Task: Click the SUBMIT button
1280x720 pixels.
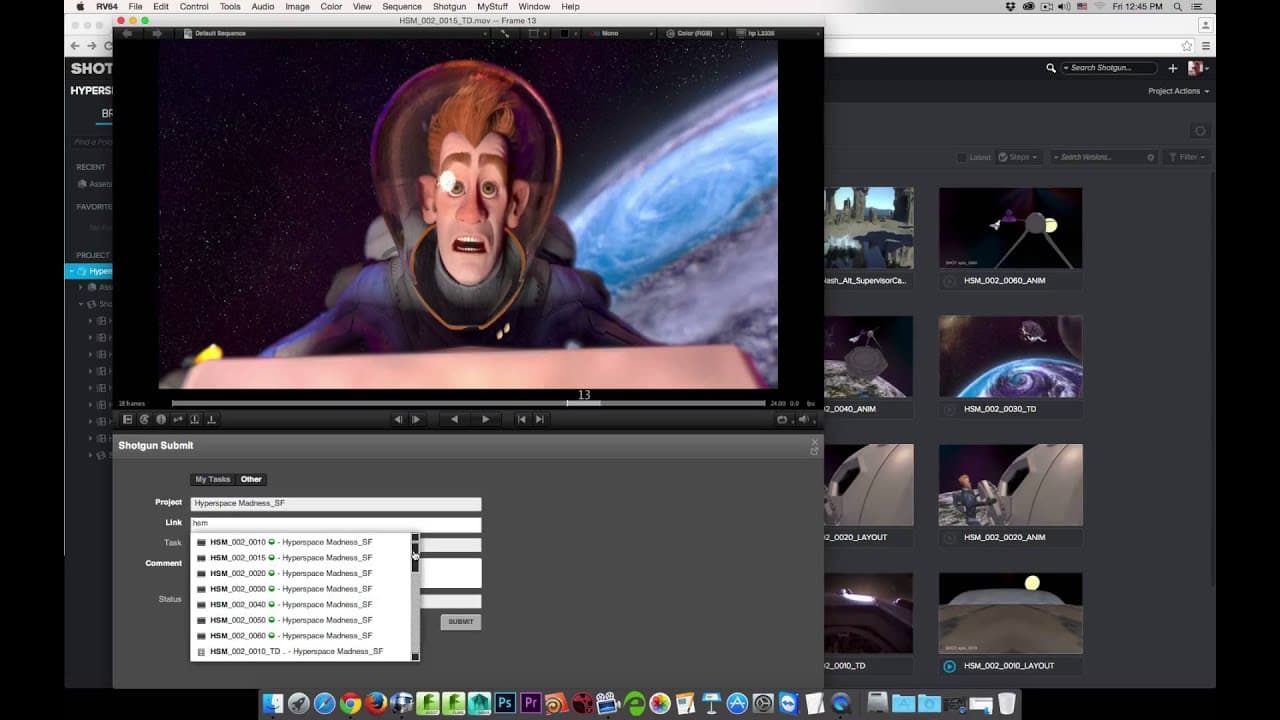Action: [x=461, y=622]
